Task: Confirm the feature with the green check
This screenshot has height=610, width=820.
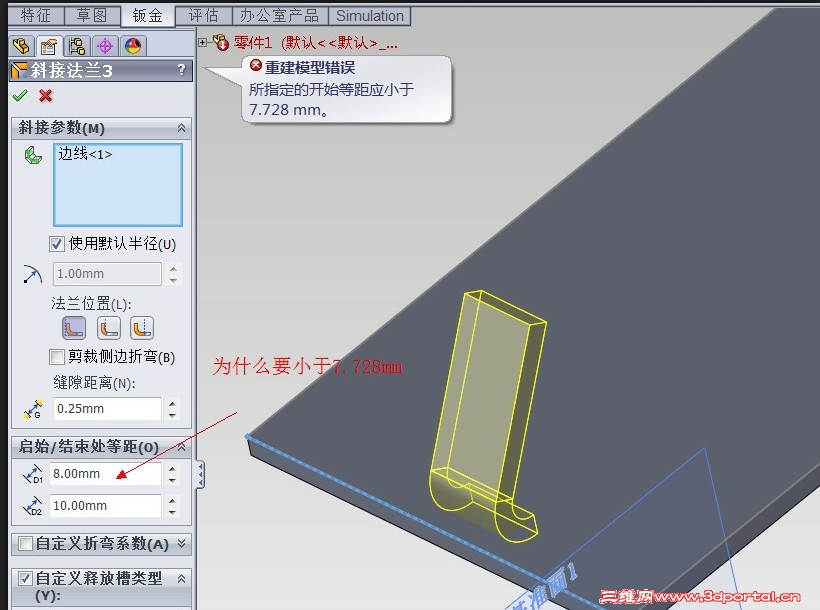Action: pyautogui.click(x=22, y=97)
